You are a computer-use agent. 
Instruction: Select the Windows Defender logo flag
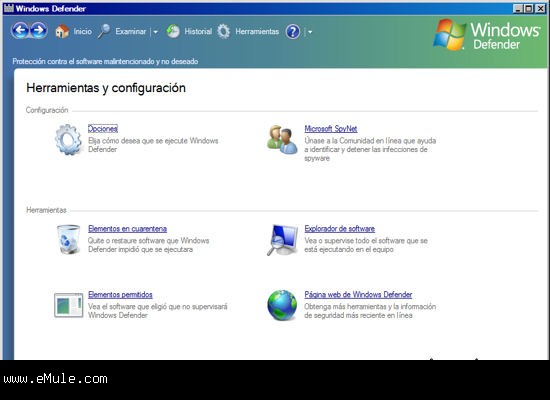coord(449,35)
